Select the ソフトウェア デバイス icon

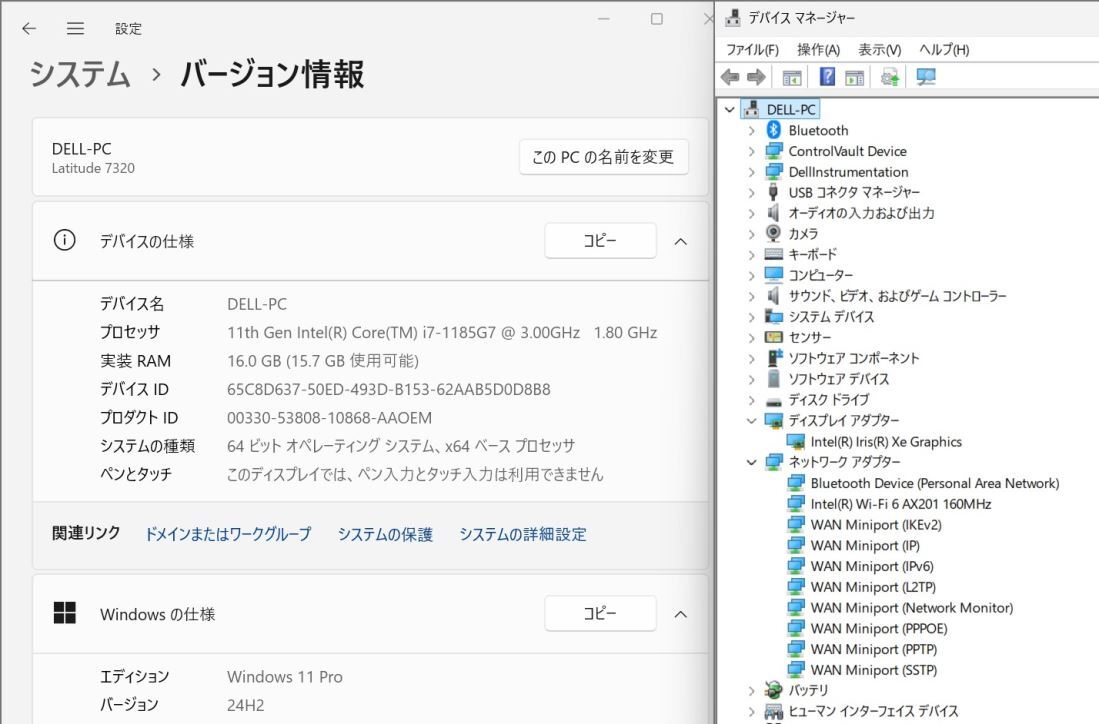tap(774, 378)
